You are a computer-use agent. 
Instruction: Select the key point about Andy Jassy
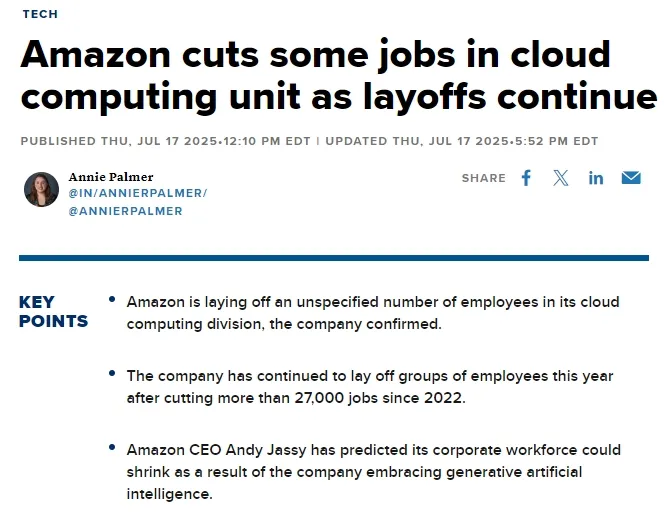tap(373, 472)
